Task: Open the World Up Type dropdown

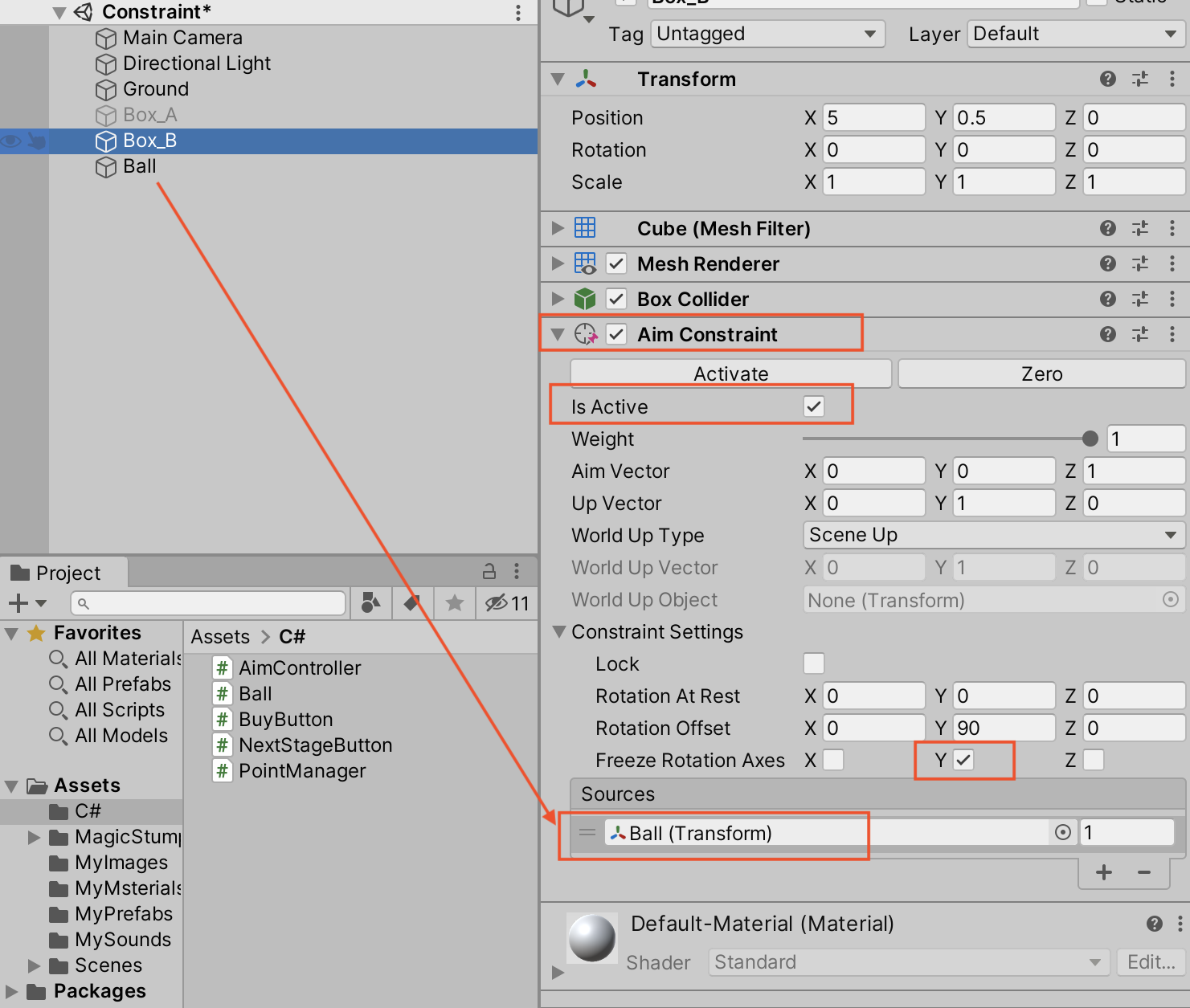Action: tap(993, 535)
